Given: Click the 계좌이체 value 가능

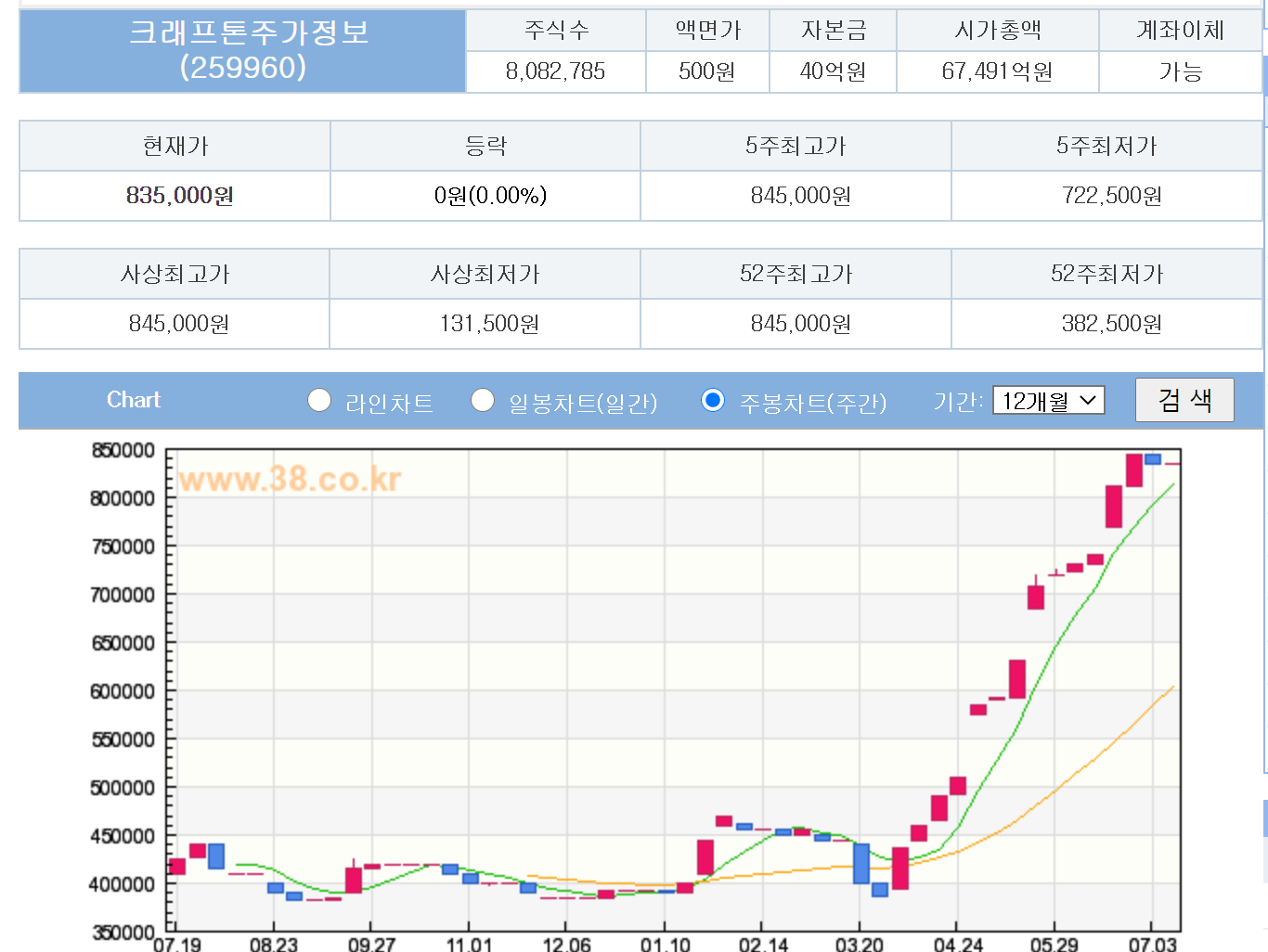Looking at the screenshot, I should click(x=1181, y=71).
